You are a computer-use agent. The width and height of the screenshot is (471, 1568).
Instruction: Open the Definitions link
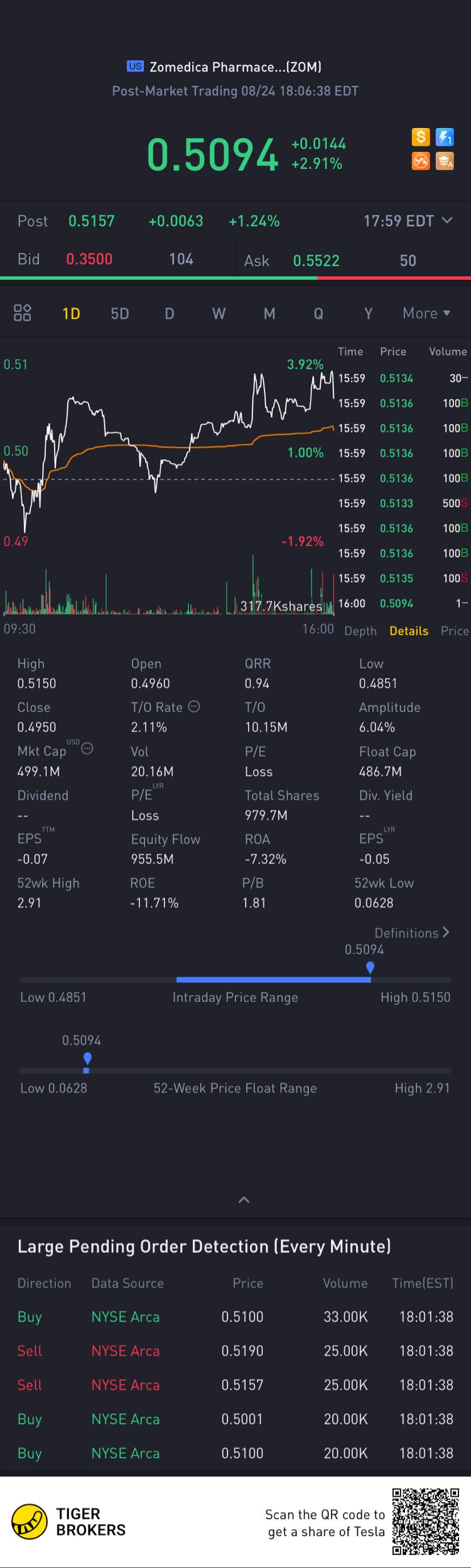412,933
